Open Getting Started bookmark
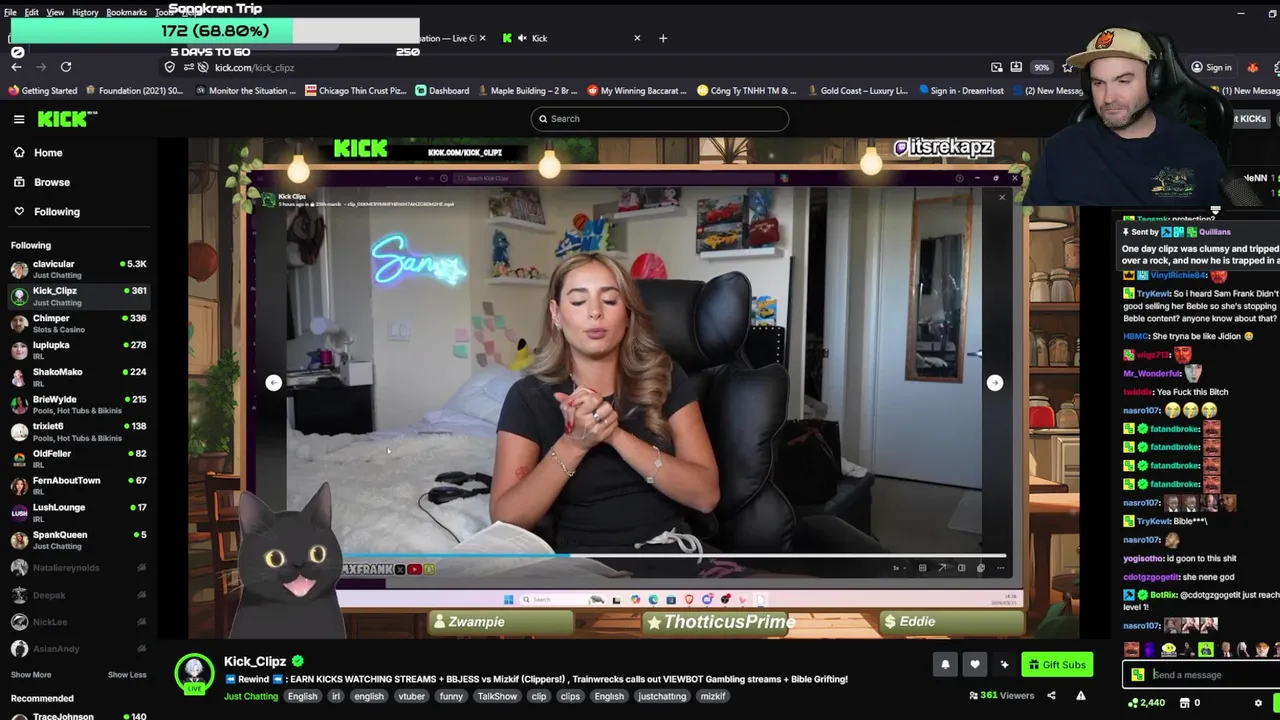The image size is (1280, 720). (43, 91)
